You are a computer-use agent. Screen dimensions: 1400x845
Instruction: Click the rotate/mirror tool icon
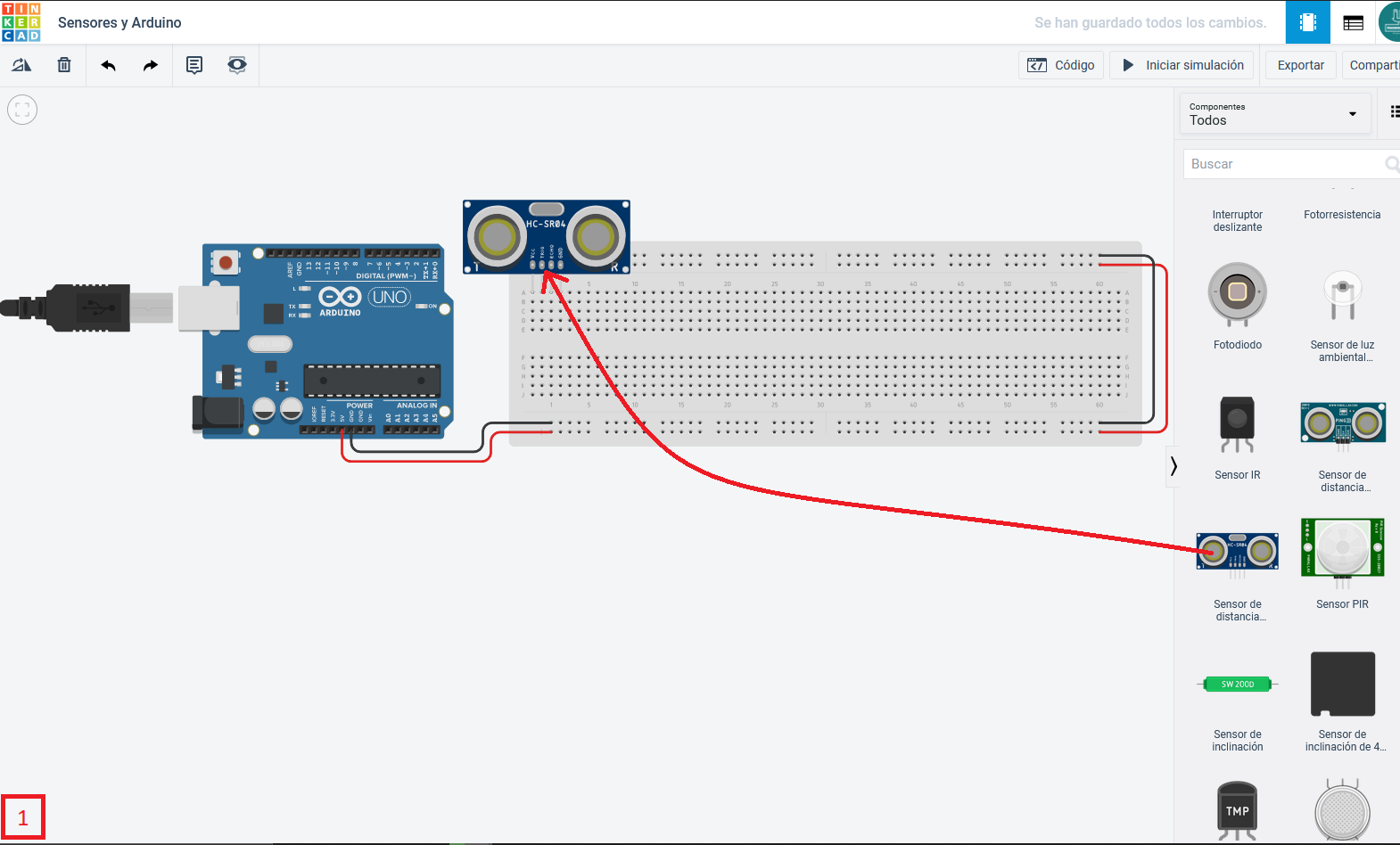pyautogui.click(x=21, y=65)
